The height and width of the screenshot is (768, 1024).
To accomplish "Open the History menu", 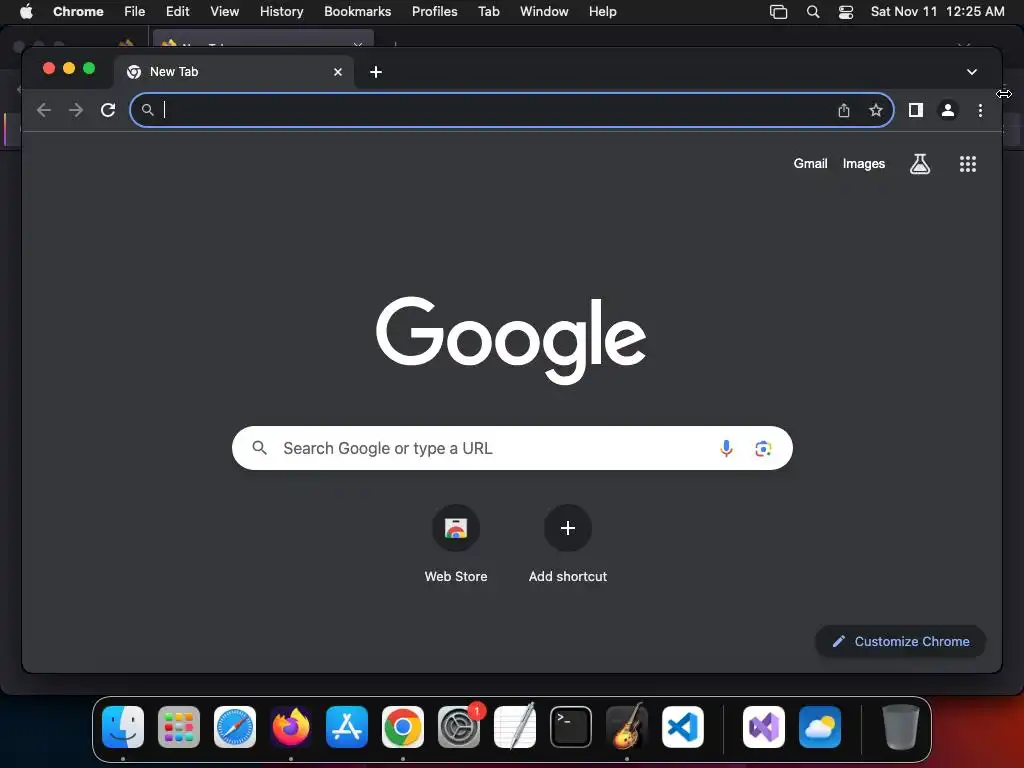I will [x=281, y=12].
